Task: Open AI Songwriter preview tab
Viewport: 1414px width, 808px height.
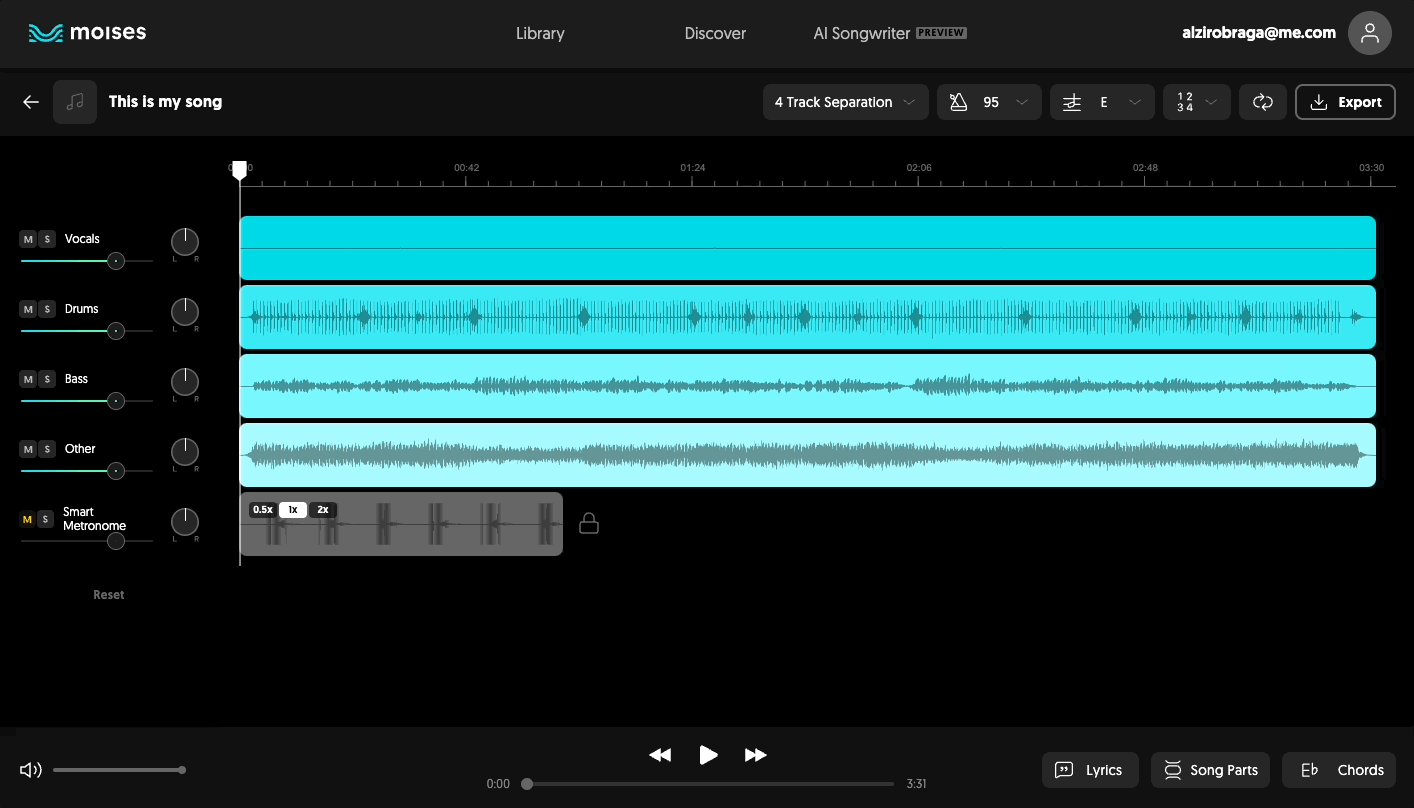Action: (890, 33)
